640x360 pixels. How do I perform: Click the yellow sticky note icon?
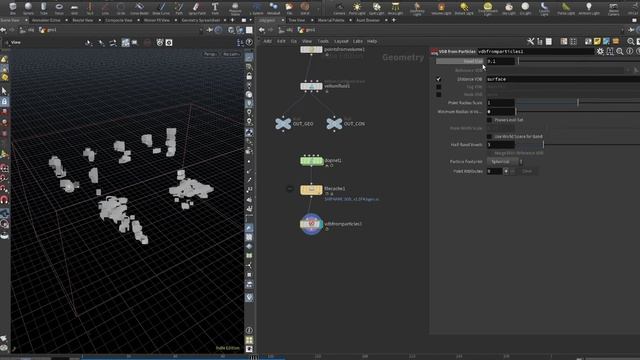[597, 41]
